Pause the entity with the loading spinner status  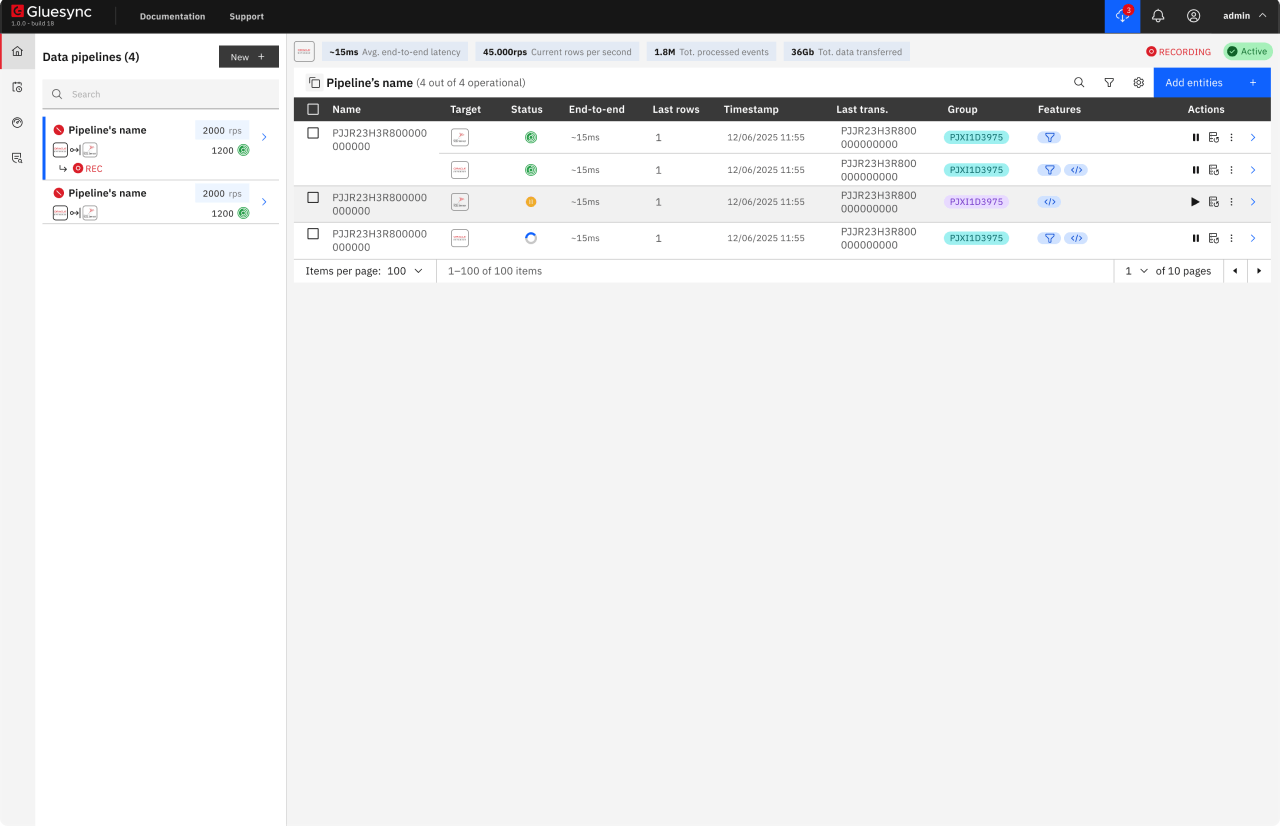[x=1195, y=238]
